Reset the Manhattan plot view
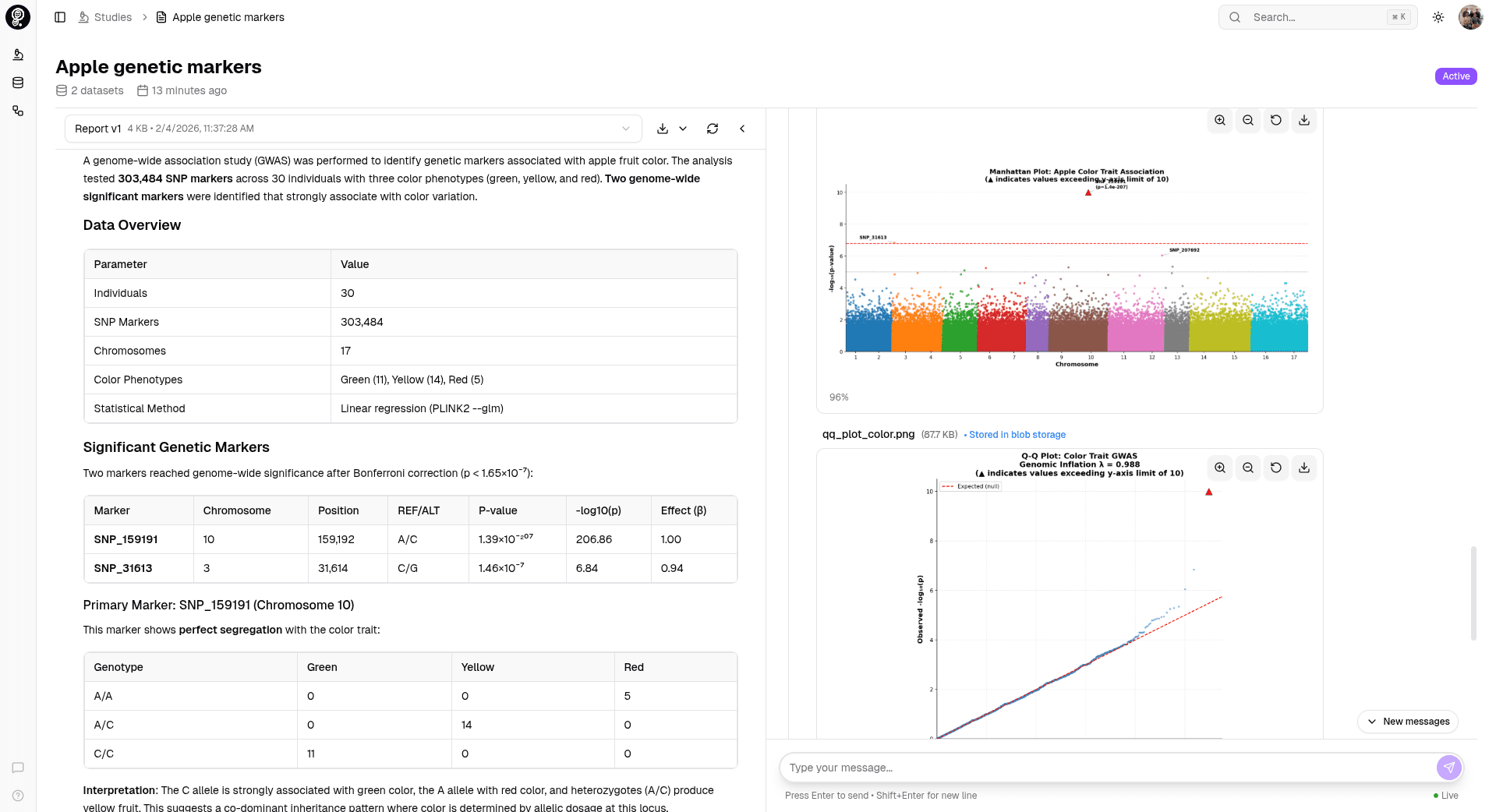Screen dimensions: 1496x812 click(1276, 120)
